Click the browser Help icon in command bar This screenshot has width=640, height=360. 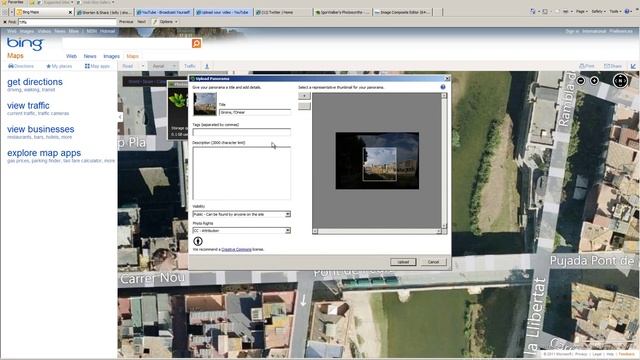(627, 11)
